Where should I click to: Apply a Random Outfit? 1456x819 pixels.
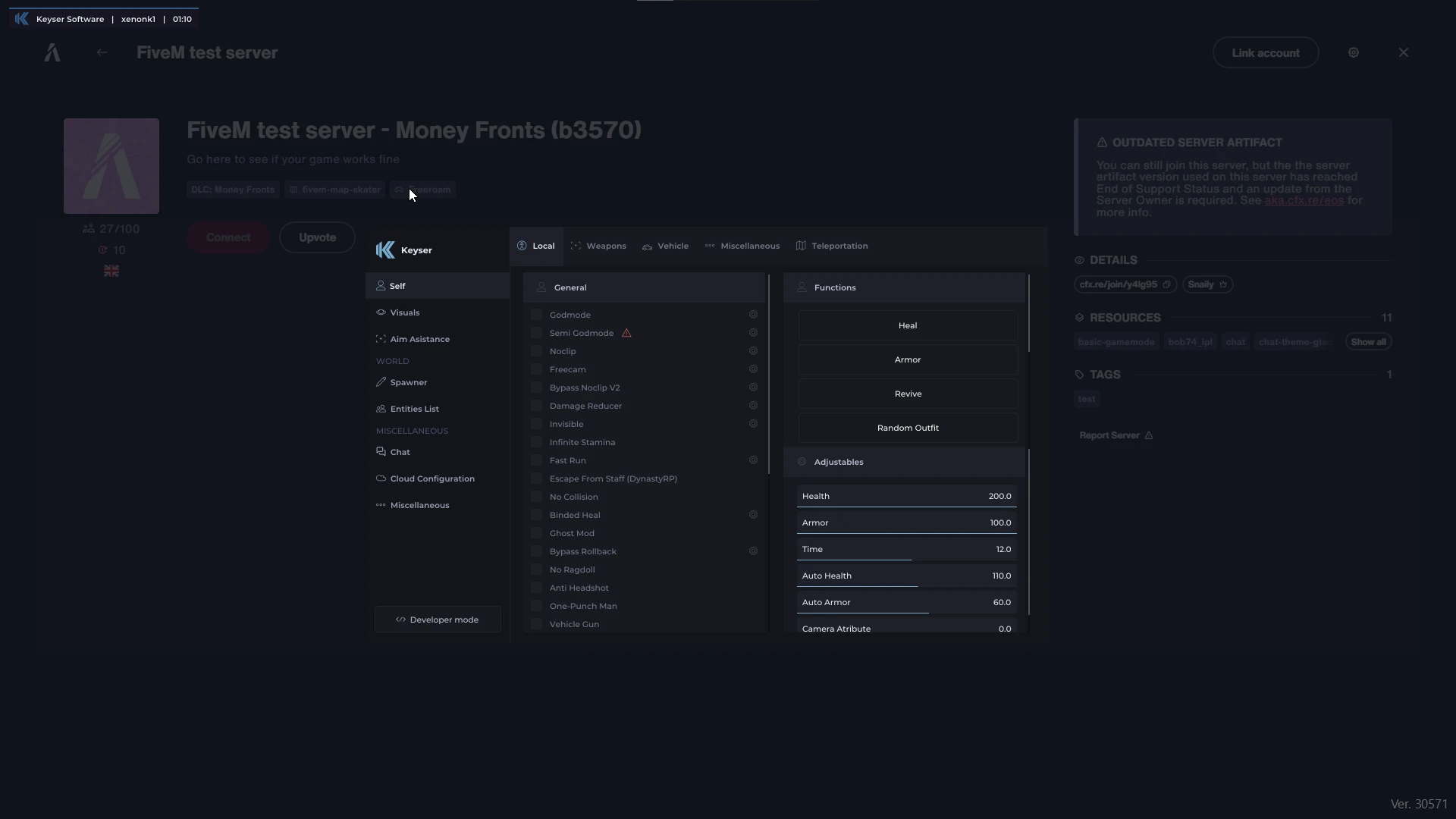[x=908, y=428]
